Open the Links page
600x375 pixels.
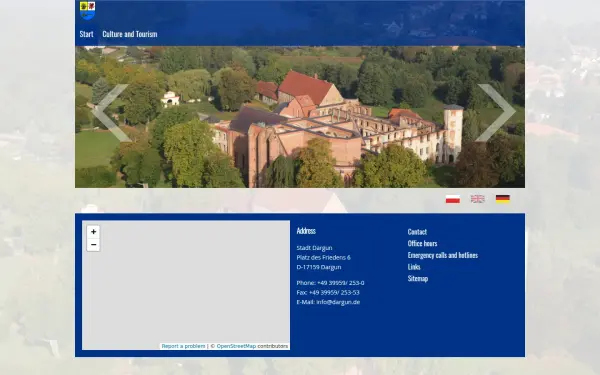[x=414, y=267]
